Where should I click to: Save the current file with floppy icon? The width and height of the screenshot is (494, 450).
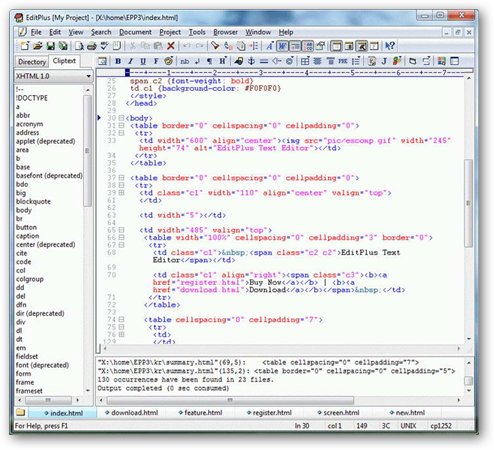tap(50, 46)
